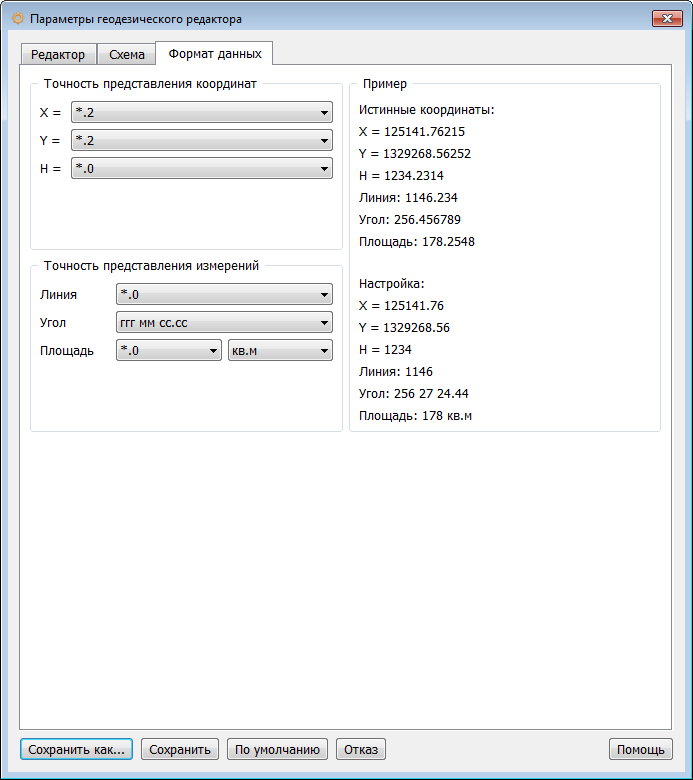This screenshot has height=780, width=693.
Task: Expand the Y coordinate precision dropdown
Action: [202, 140]
